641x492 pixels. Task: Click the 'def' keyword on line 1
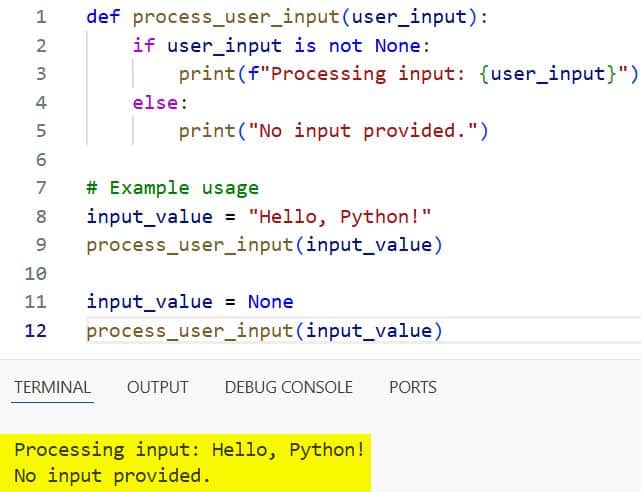[x=103, y=17]
